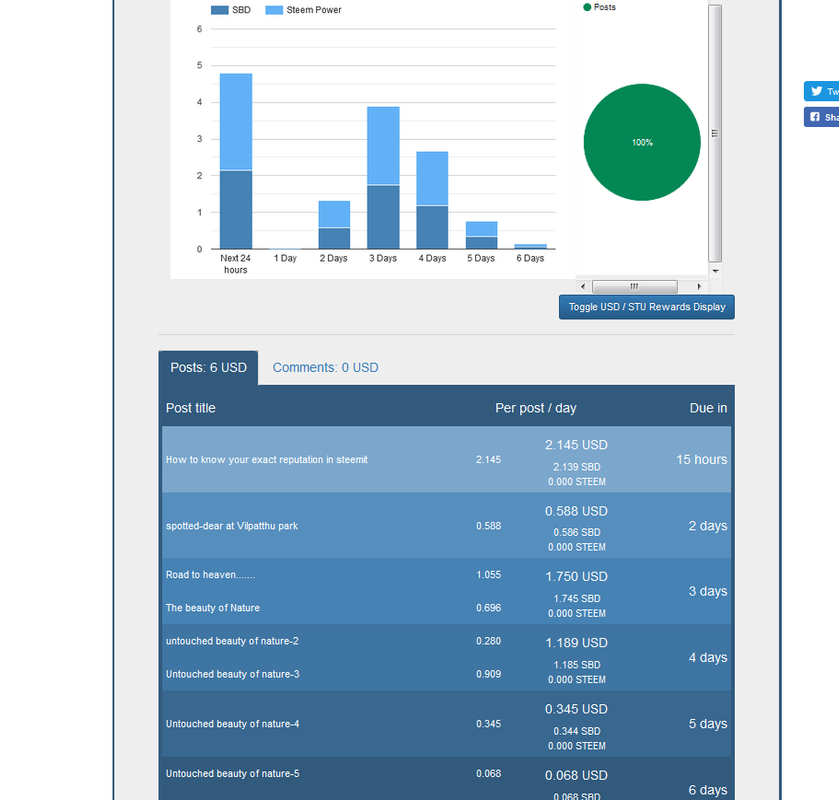Open 'How to know your exact reputation' post
Viewport: 839px width, 800px height.
click(x=266, y=460)
